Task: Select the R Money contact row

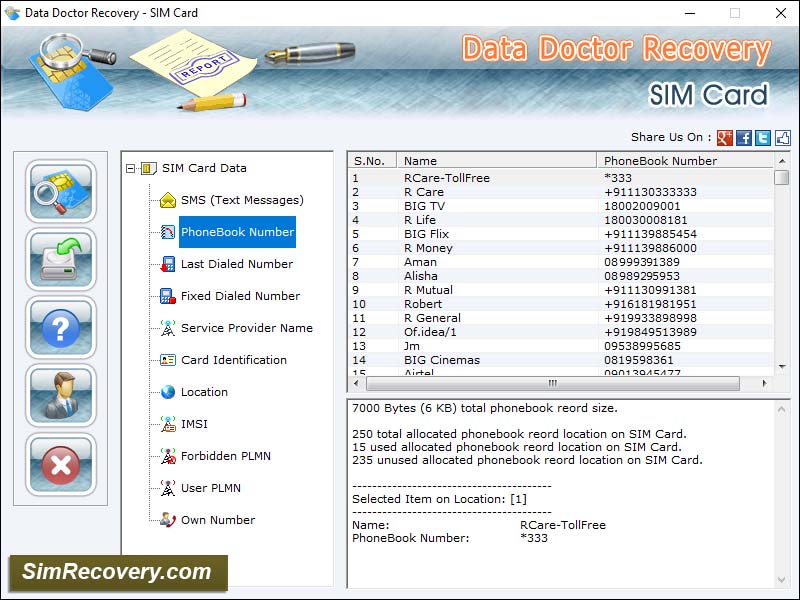Action: [561, 248]
